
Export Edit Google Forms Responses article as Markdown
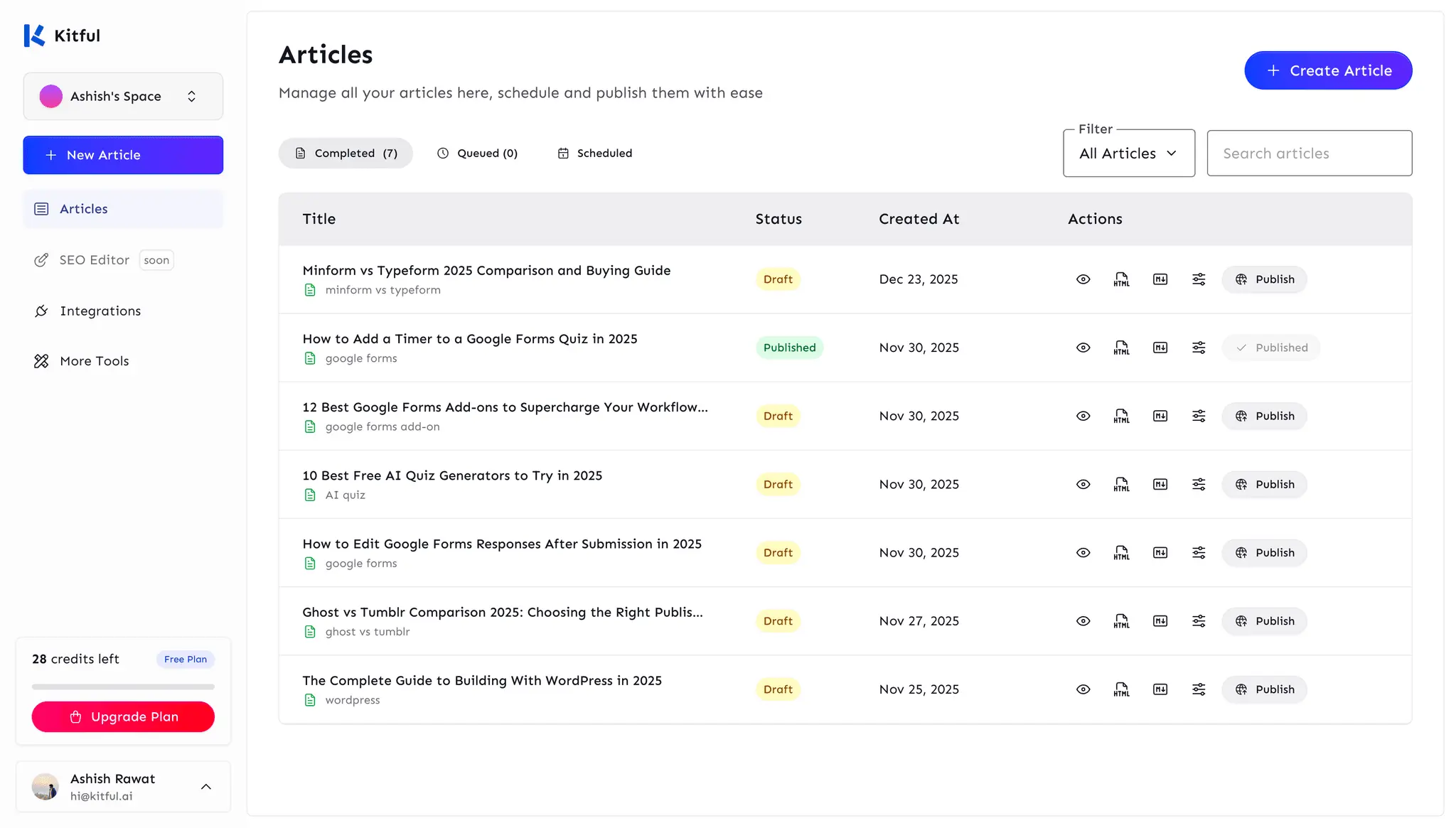click(1160, 552)
